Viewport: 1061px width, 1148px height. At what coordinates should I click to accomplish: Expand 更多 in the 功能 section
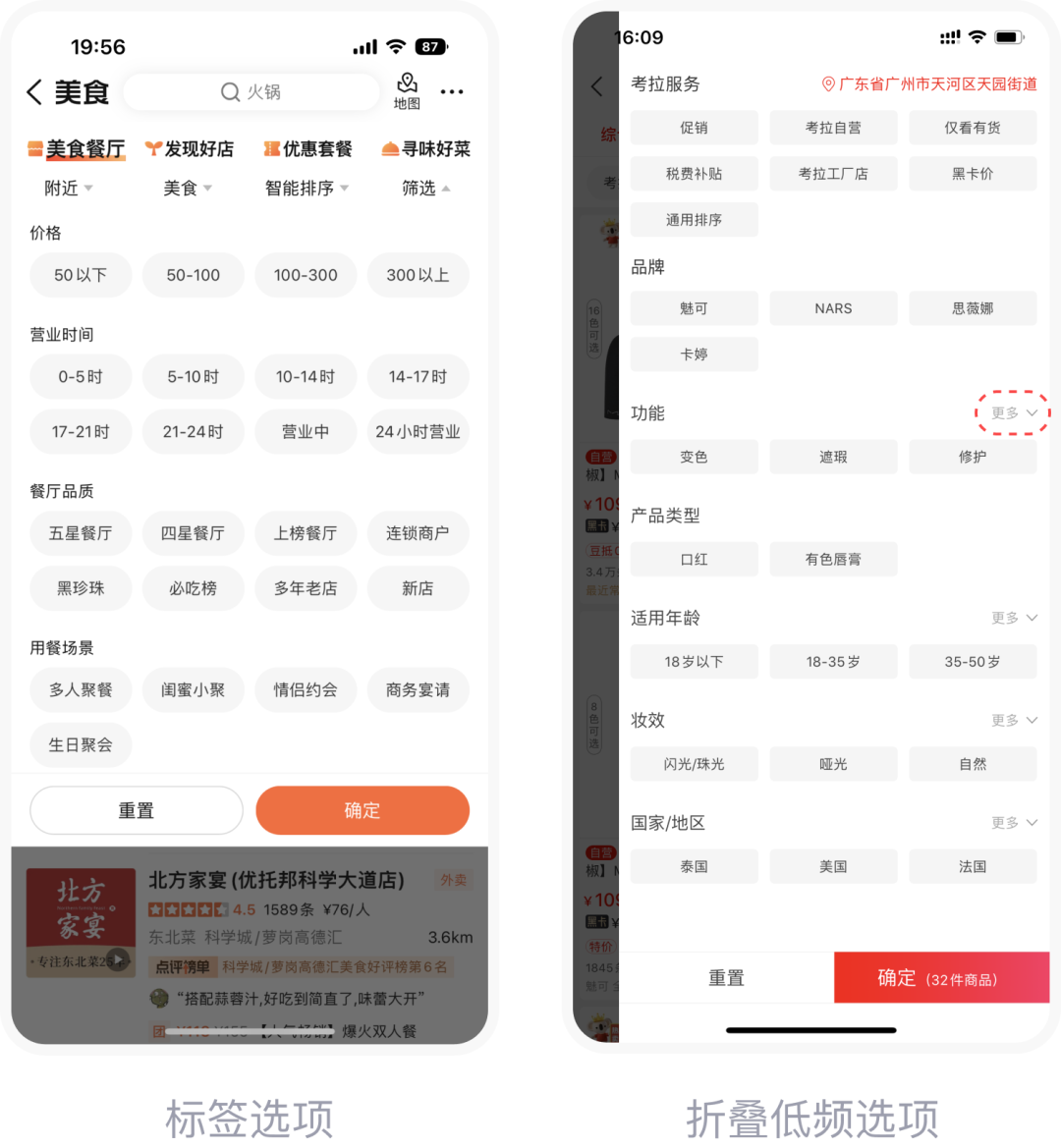click(x=1014, y=412)
